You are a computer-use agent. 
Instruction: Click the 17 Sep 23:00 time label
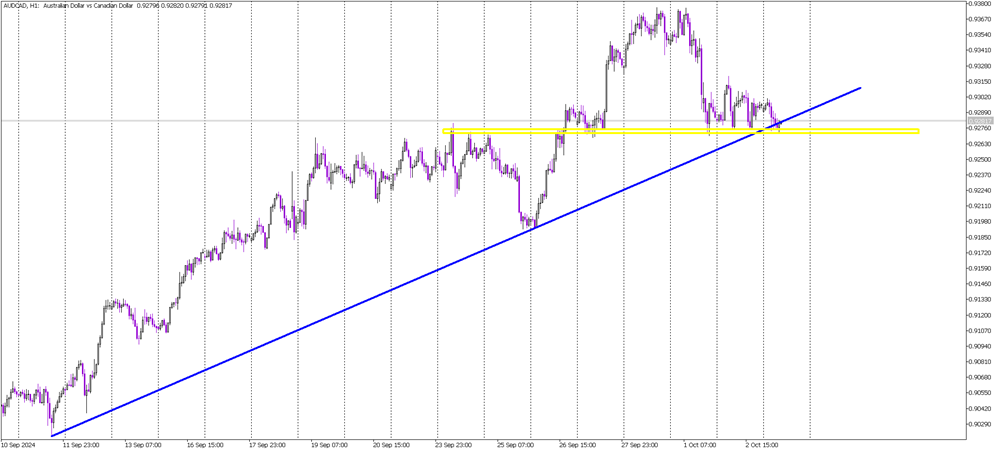(266, 445)
